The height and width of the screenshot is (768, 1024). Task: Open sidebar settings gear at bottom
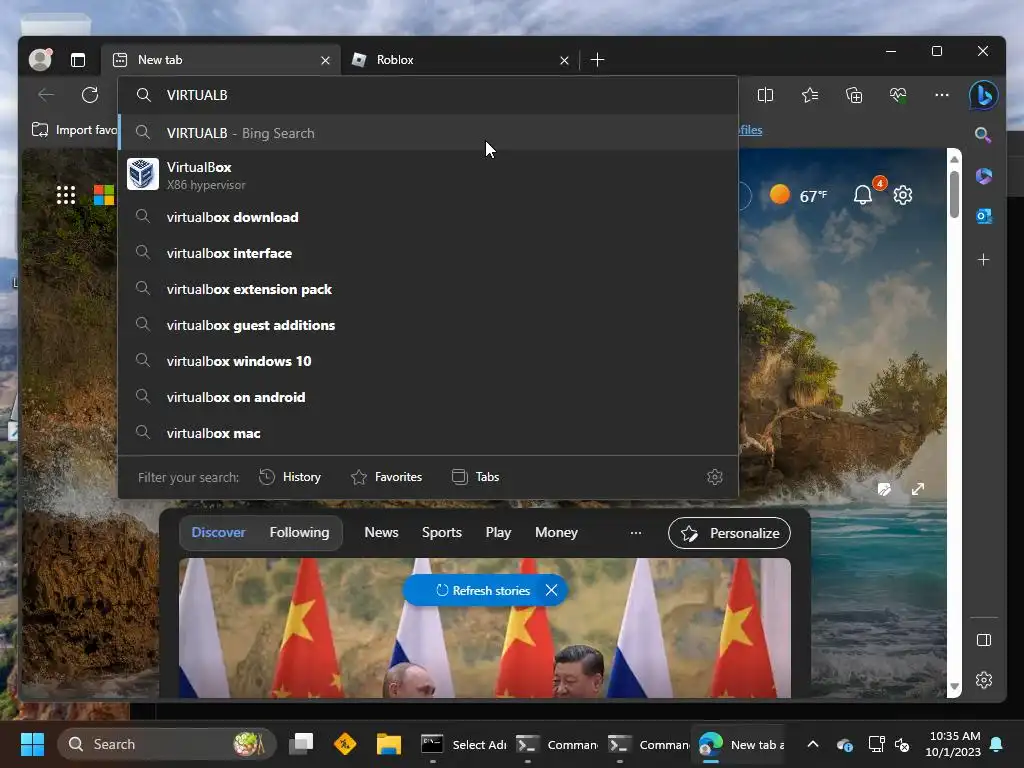point(984,680)
